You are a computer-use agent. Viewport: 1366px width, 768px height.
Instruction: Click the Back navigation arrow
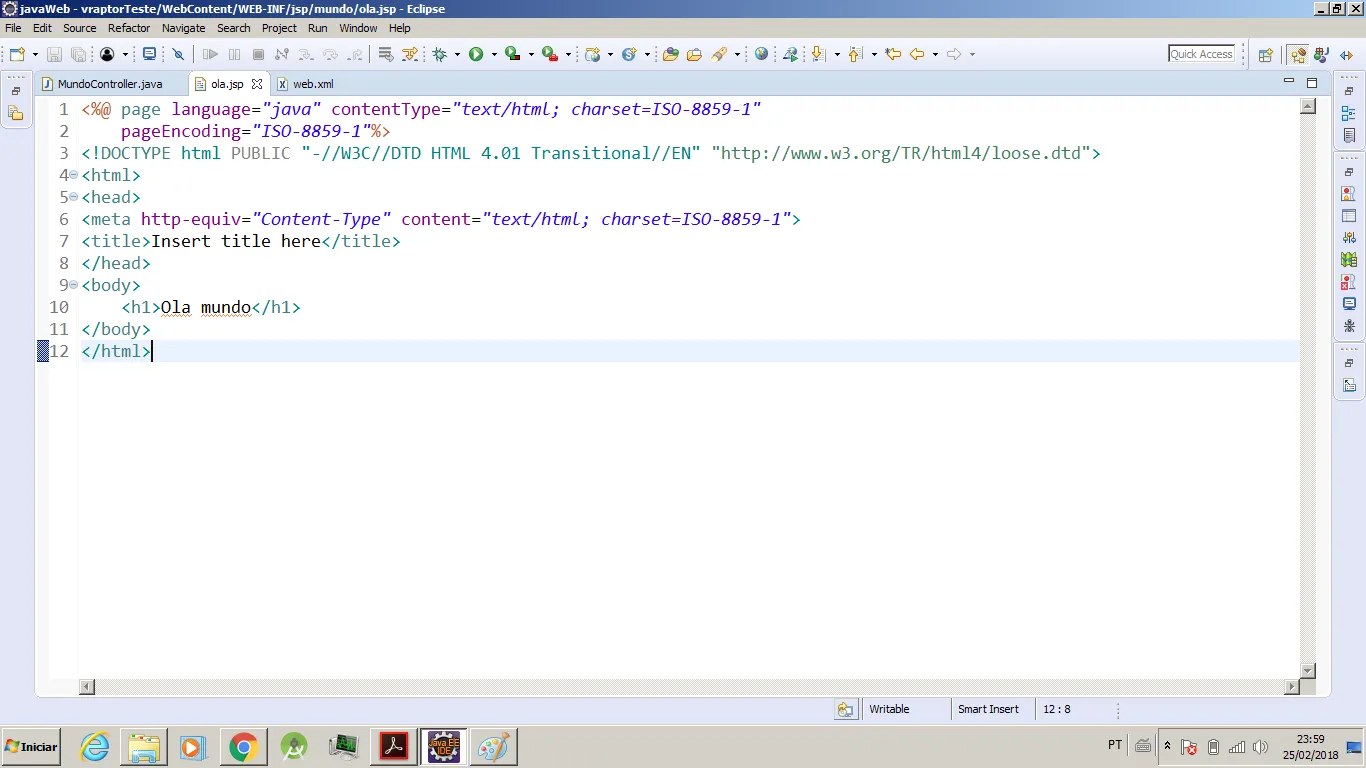pos(917,54)
